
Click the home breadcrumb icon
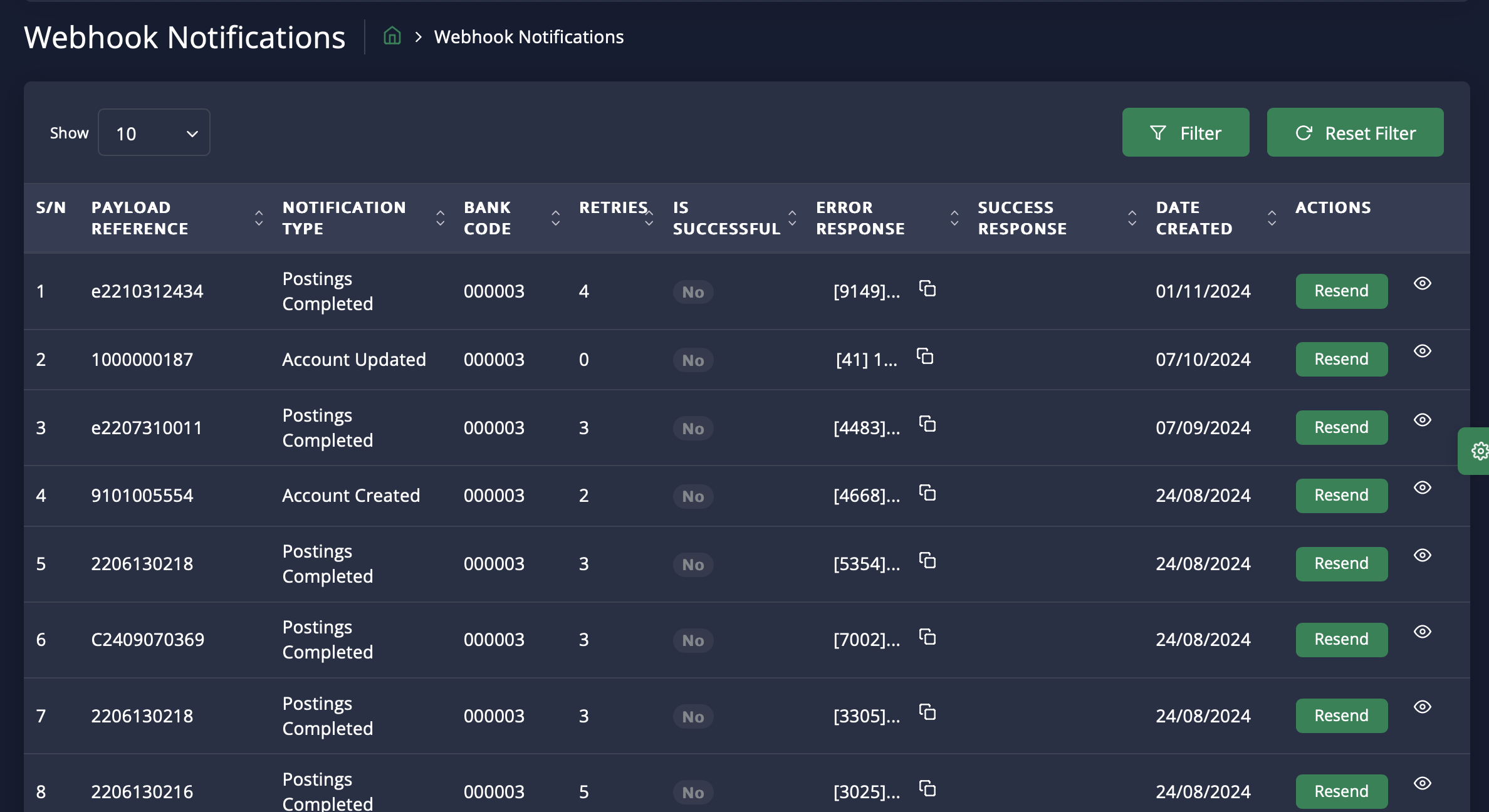tap(392, 36)
